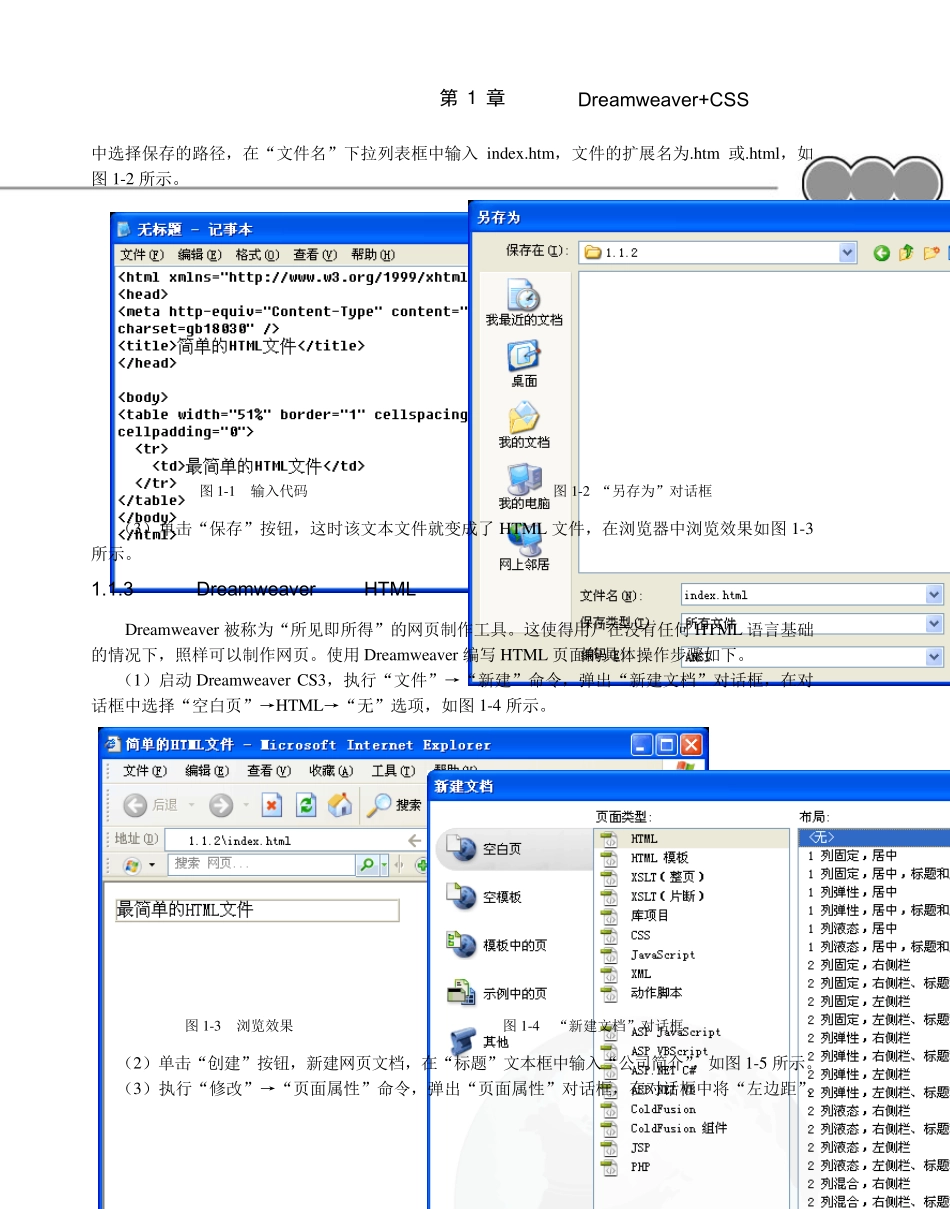Image resolution: width=950 pixels, height=1209 pixels.
Task: Select 网上邻居 in Save As places bar
Action: coord(524,547)
